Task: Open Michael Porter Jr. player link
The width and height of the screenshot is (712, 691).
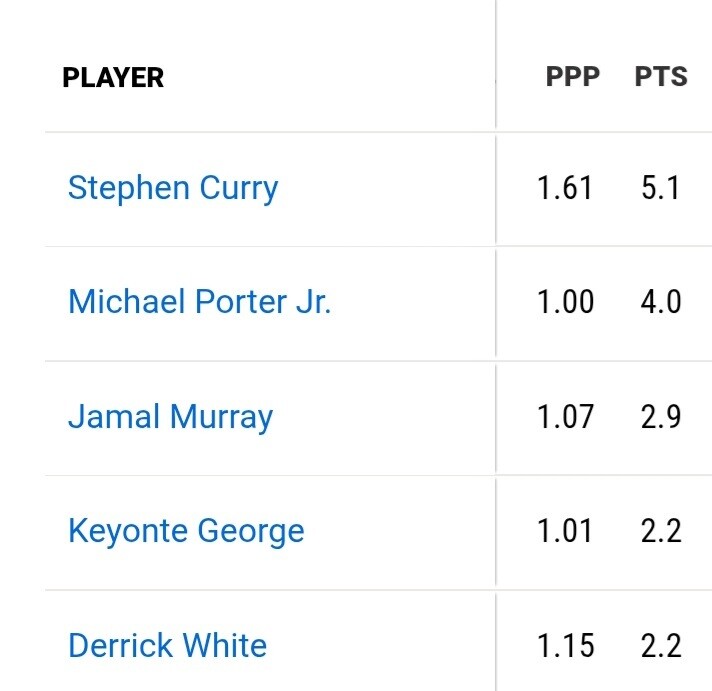Action: [199, 302]
